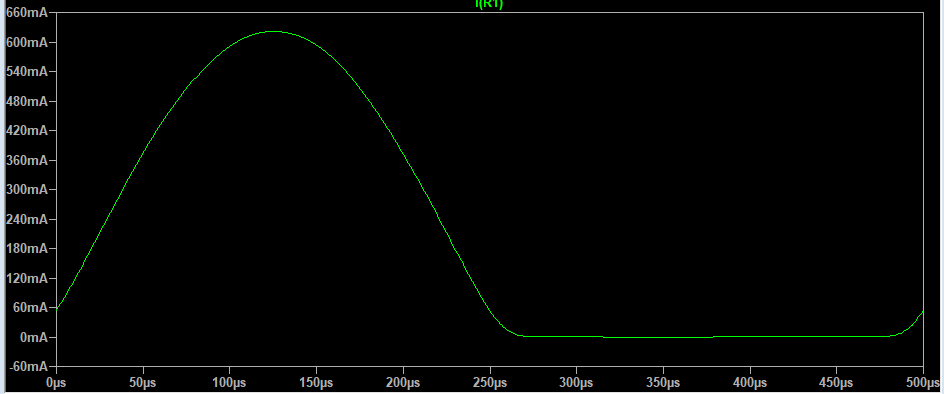Click the 240mA y-axis tick label
Viewport: 944px width, 394px height.
click(26, 219)
